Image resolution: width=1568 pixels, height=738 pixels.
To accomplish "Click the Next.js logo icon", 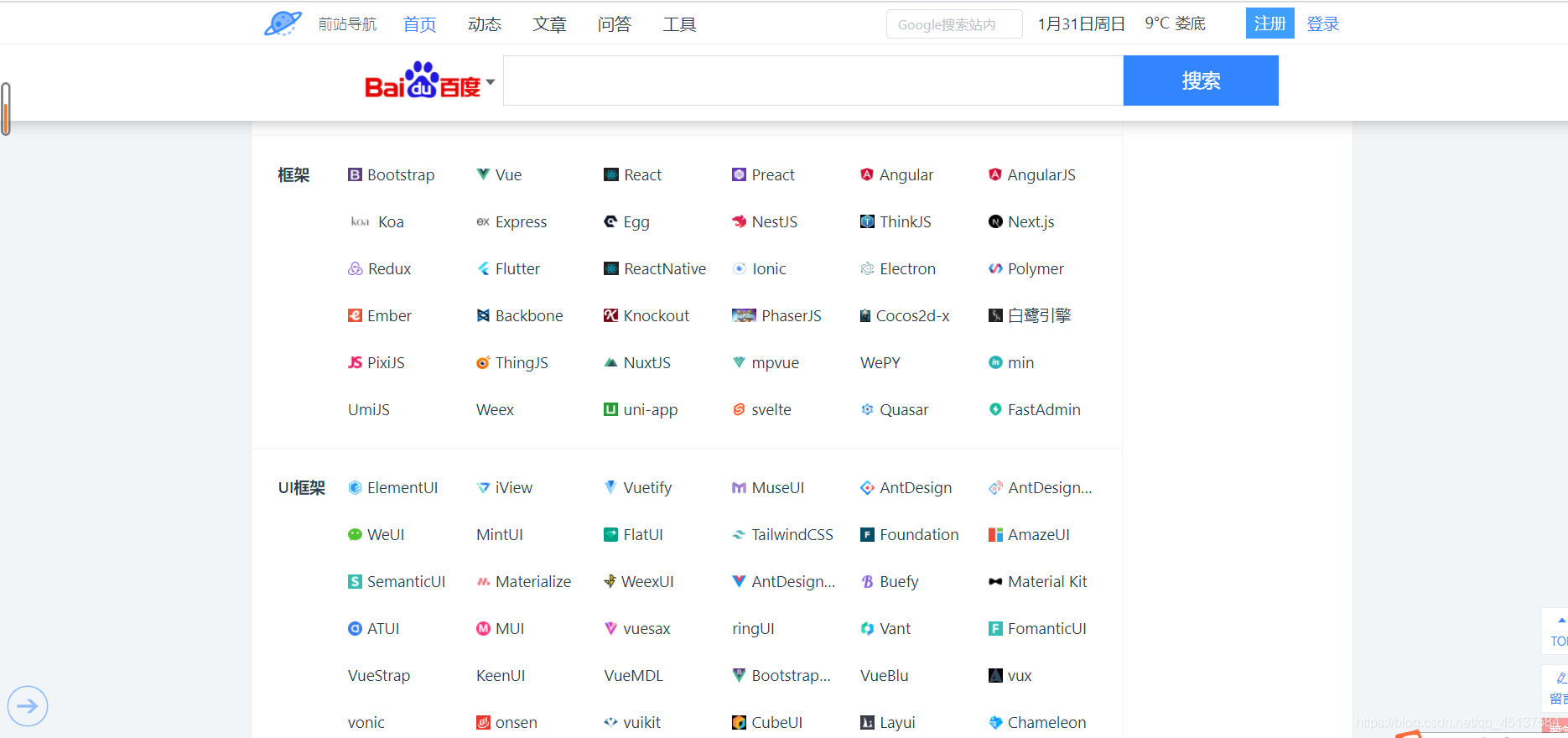I will [995, 221].
